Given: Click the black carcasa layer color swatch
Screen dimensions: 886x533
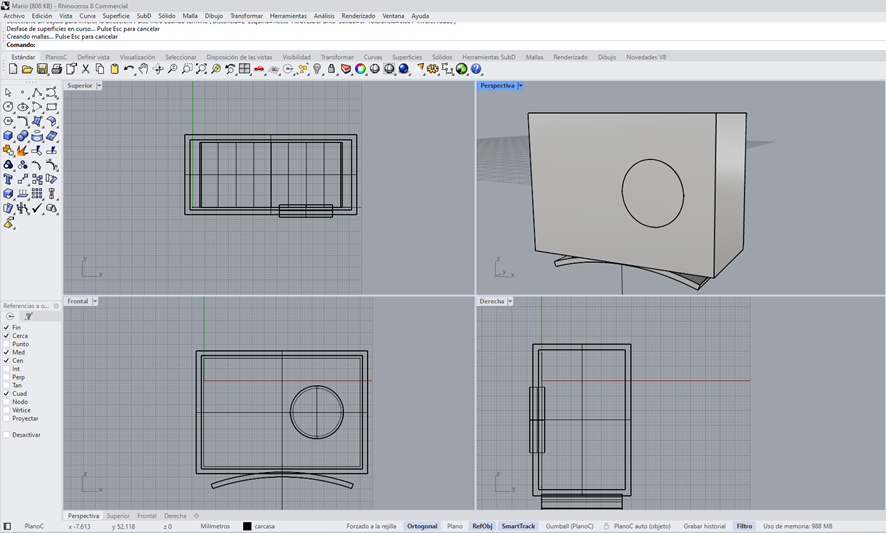Looking at the screenshot, I should pos(248,526).
